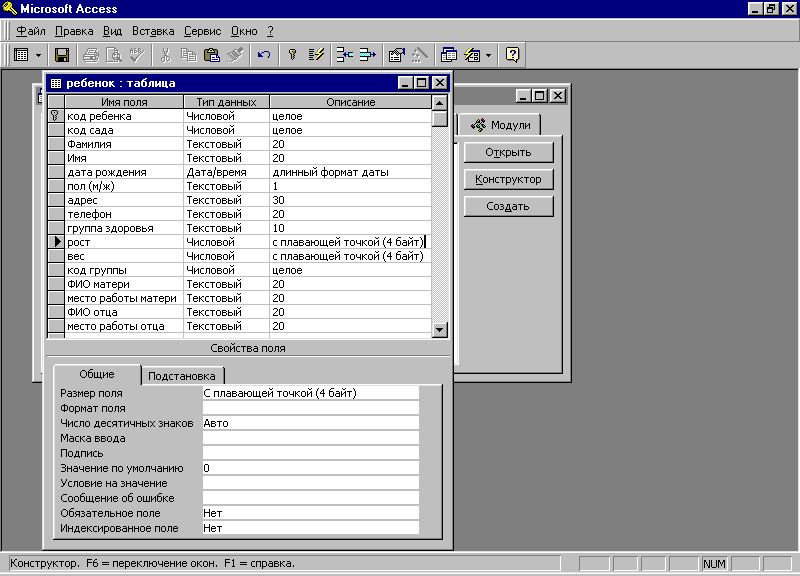Select the место работы отца field
Viewport: 800px width, 576px height.
(124, 325)
